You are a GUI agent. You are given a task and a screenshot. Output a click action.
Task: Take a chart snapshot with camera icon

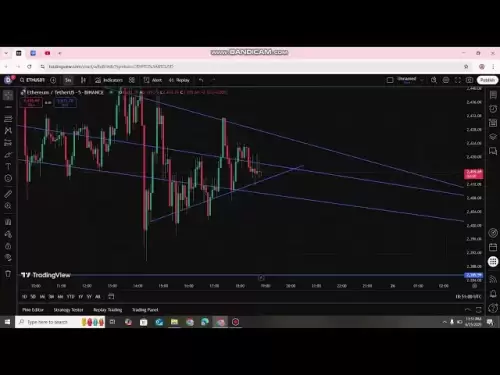click(x=469, y=80)
